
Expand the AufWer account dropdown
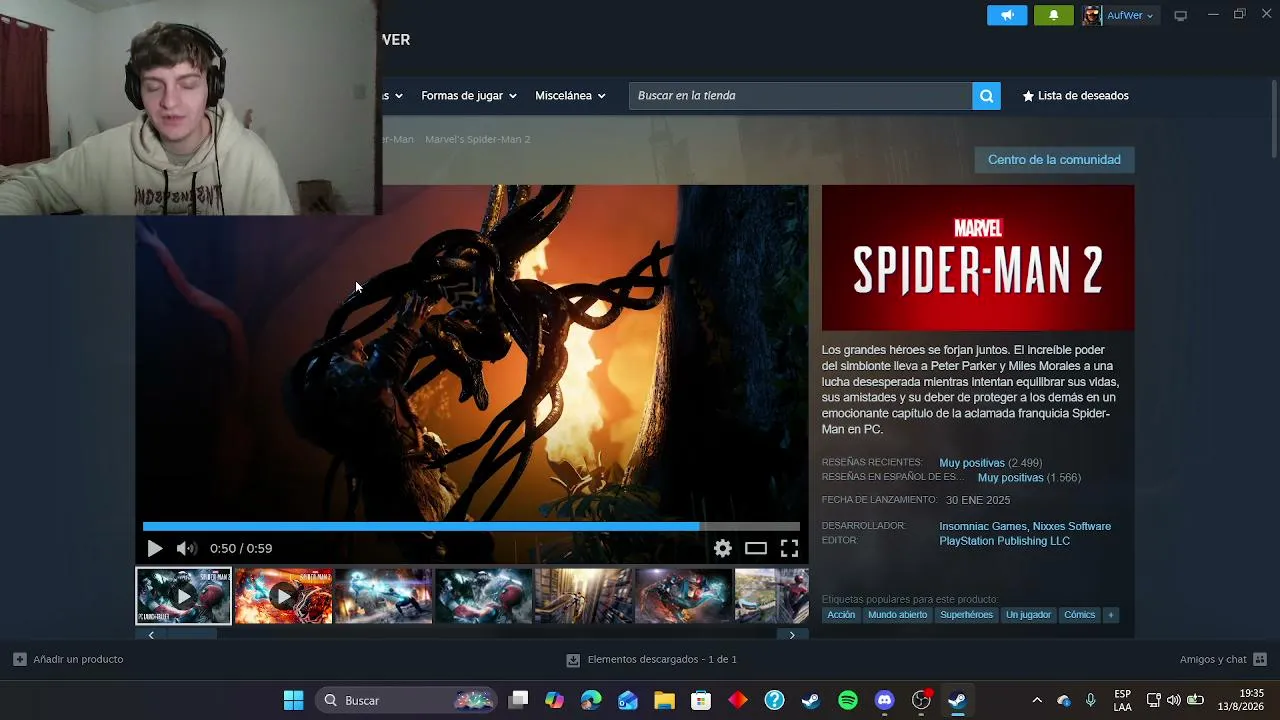pos(1130,15)
